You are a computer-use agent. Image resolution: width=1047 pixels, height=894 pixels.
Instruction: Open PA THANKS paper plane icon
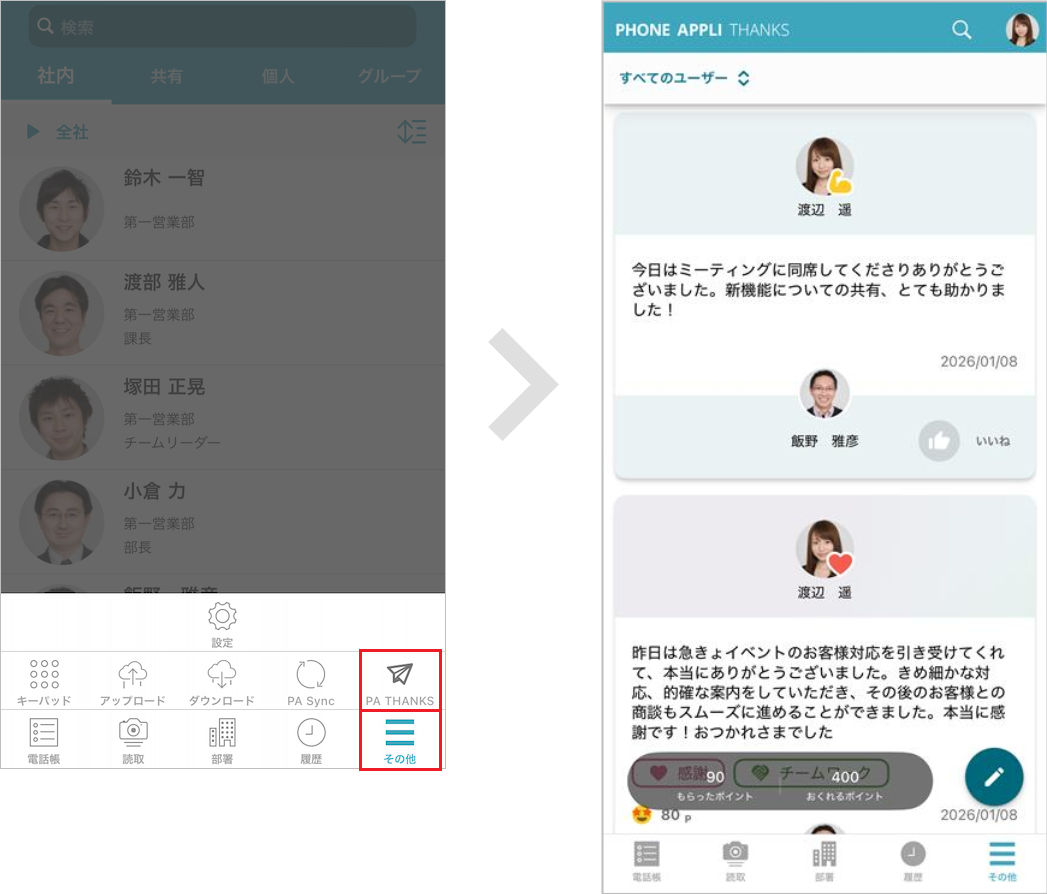pos(400,675)
